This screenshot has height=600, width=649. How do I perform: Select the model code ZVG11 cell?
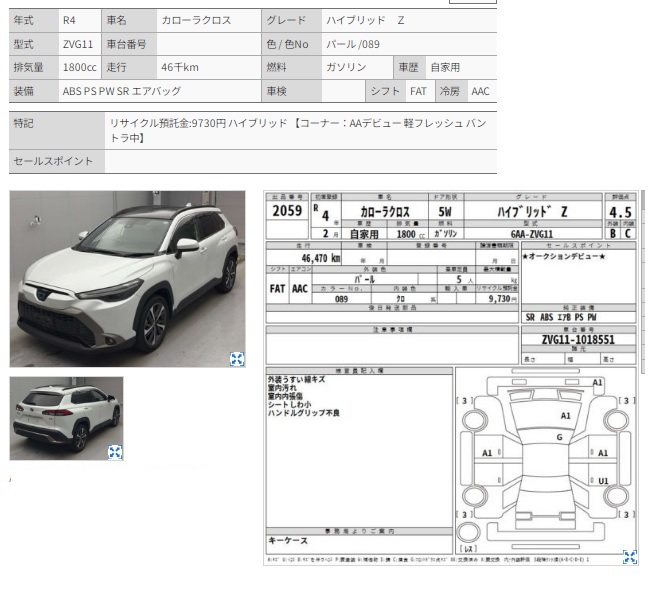(x=79, y=44)
